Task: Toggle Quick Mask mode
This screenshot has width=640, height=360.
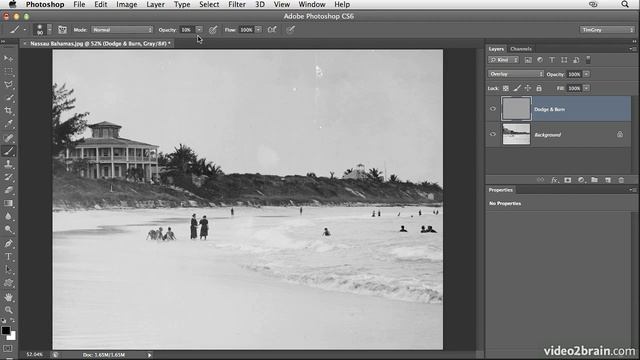Action: (x=8, y=349)
